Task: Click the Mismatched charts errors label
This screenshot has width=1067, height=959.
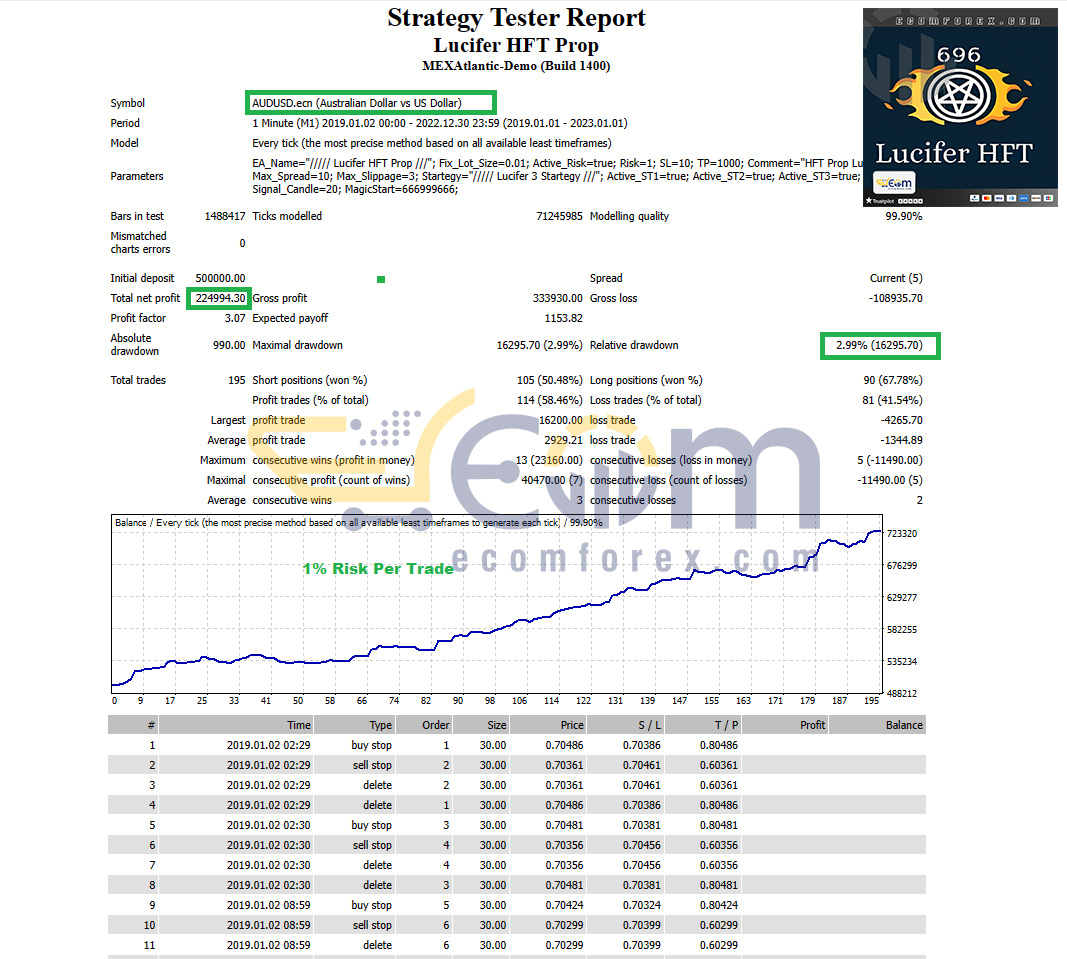Action: tap(140, 242)
